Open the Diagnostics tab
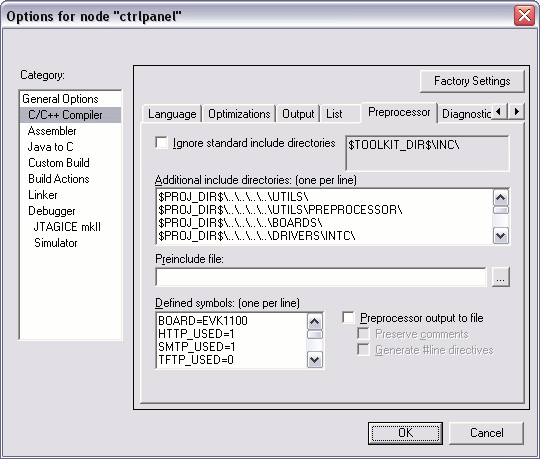 [466, 114]
